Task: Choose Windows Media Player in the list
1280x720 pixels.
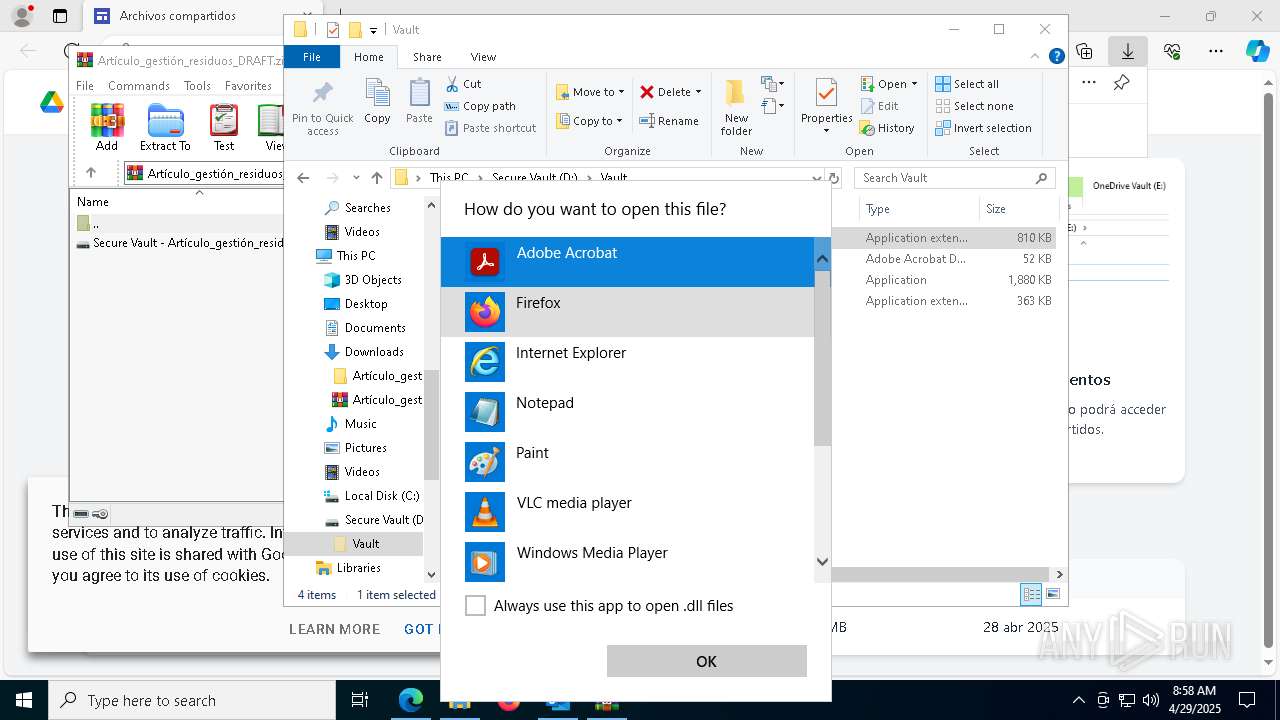Action: tap(628, 562)
